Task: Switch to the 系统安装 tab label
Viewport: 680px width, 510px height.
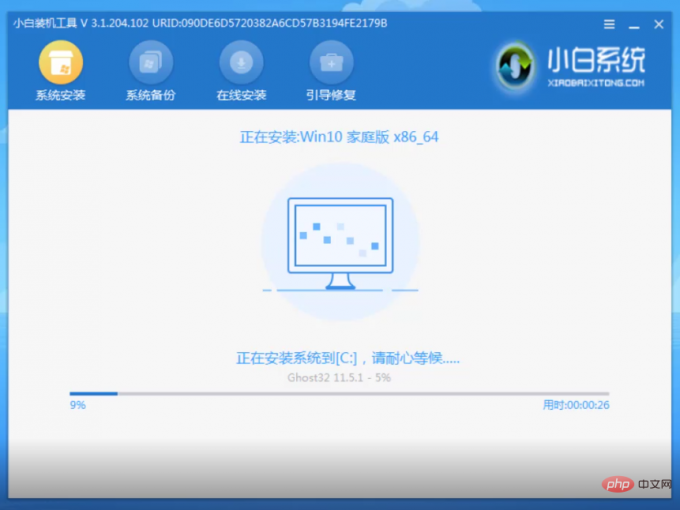Action: (60, 95)
